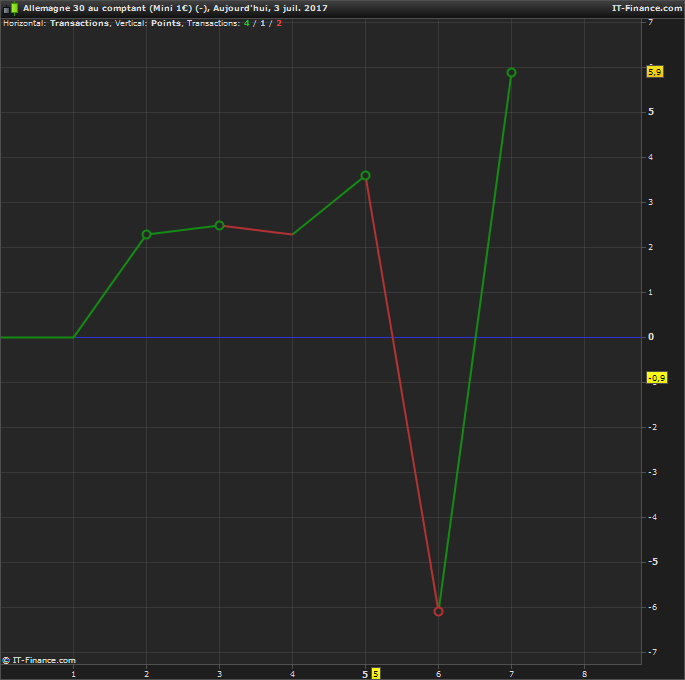The width and height of the screenshot is (685, 680).
Task: Click the yellow '5' marker on the horizontal axis
Action: [x=375, y=674]
